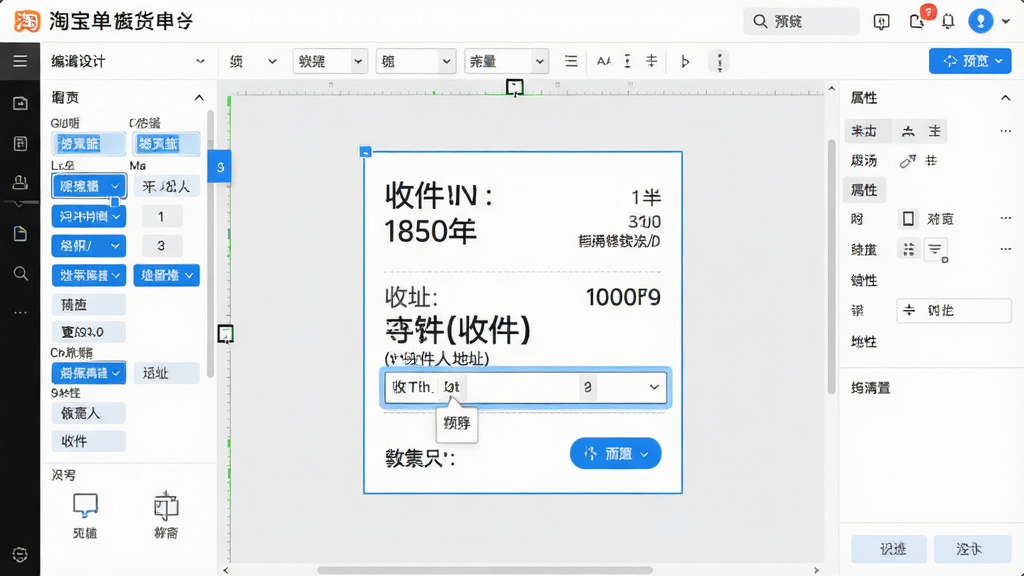Open the first combo box in the toolbar
1024x576 pixels.
point(330,61)
